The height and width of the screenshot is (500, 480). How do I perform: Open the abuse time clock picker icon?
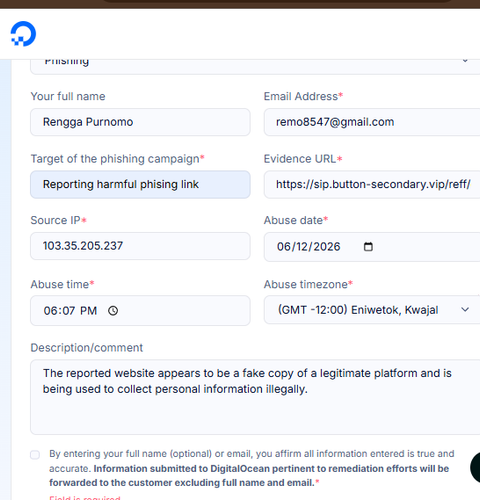pyautogui.click(x=113, y=311)
